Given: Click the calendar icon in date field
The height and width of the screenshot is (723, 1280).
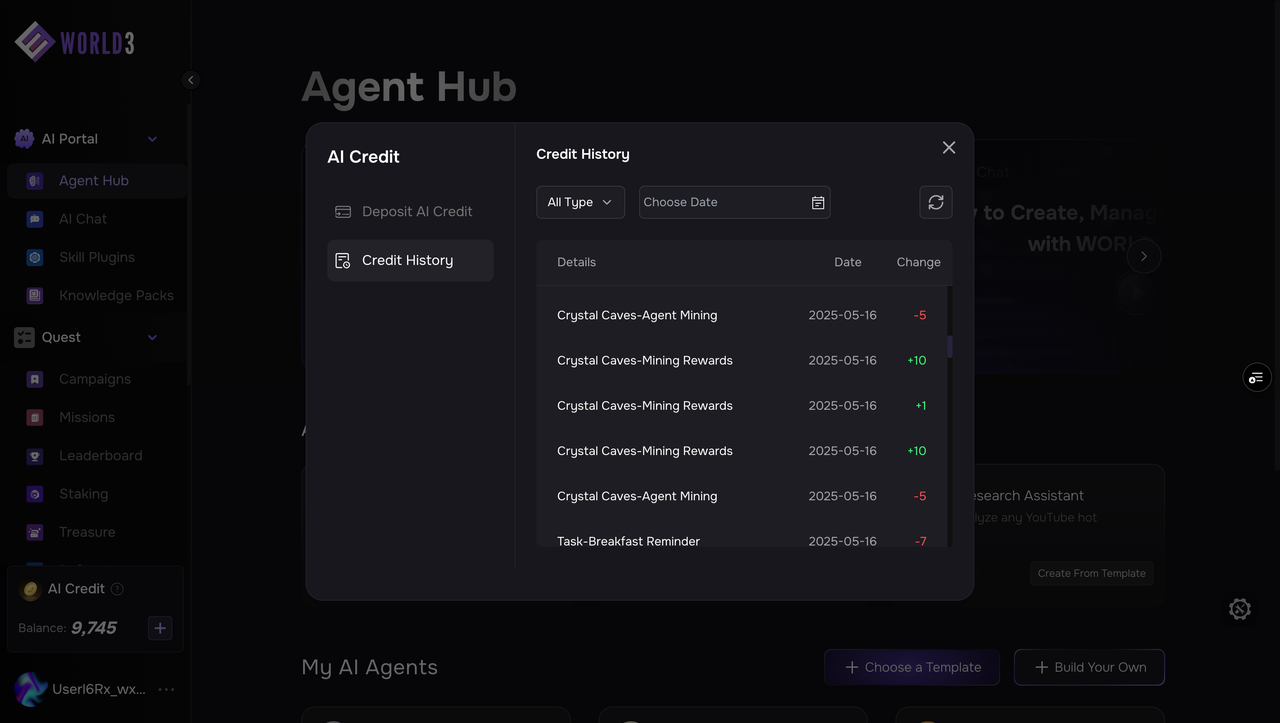Looking at the screenshot, I should [x=818, y=202].
